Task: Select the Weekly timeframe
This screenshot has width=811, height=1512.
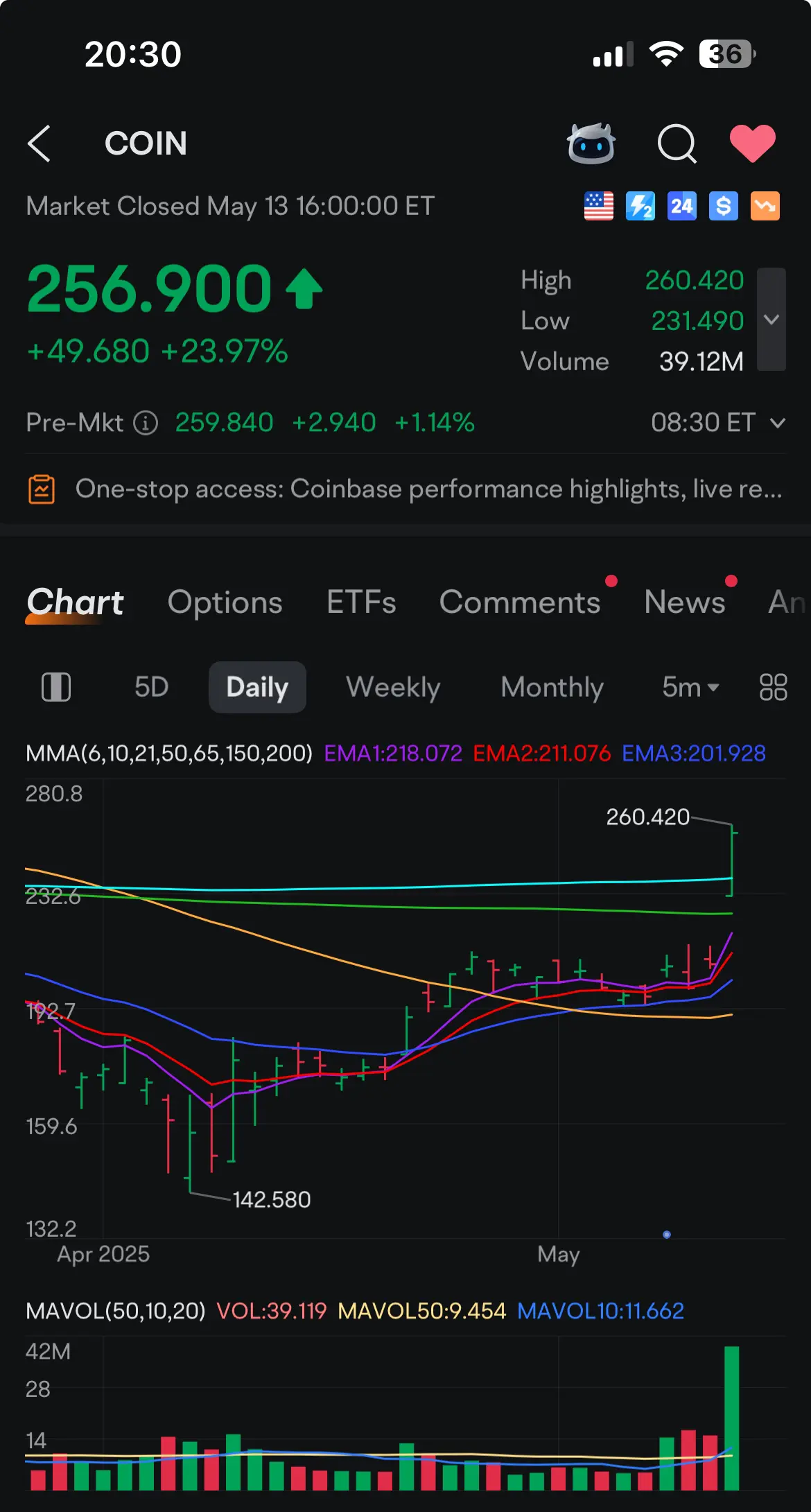Action: [393, 687]
